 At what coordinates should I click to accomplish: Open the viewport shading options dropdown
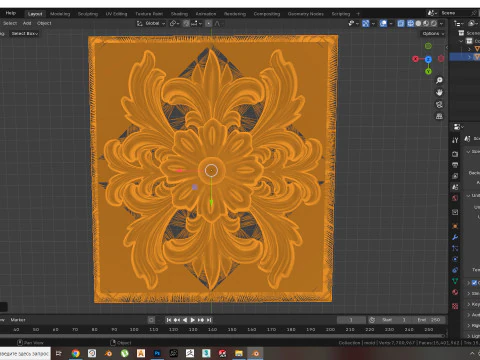pyautogui.click(x=441, y=23)
